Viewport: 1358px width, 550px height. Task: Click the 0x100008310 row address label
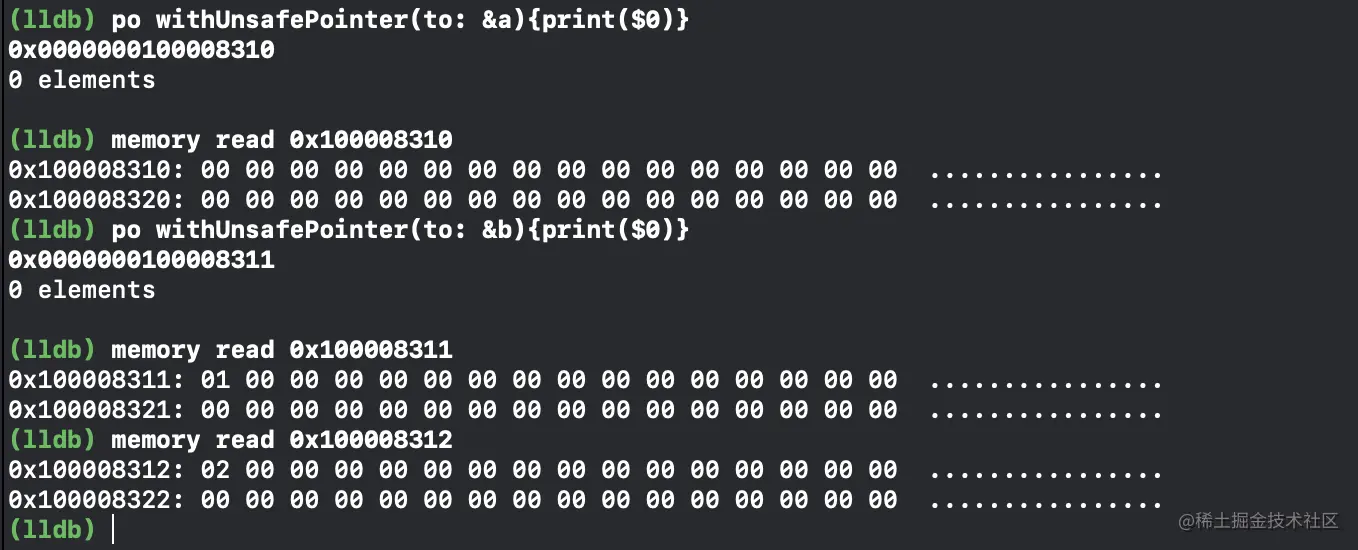97,170
